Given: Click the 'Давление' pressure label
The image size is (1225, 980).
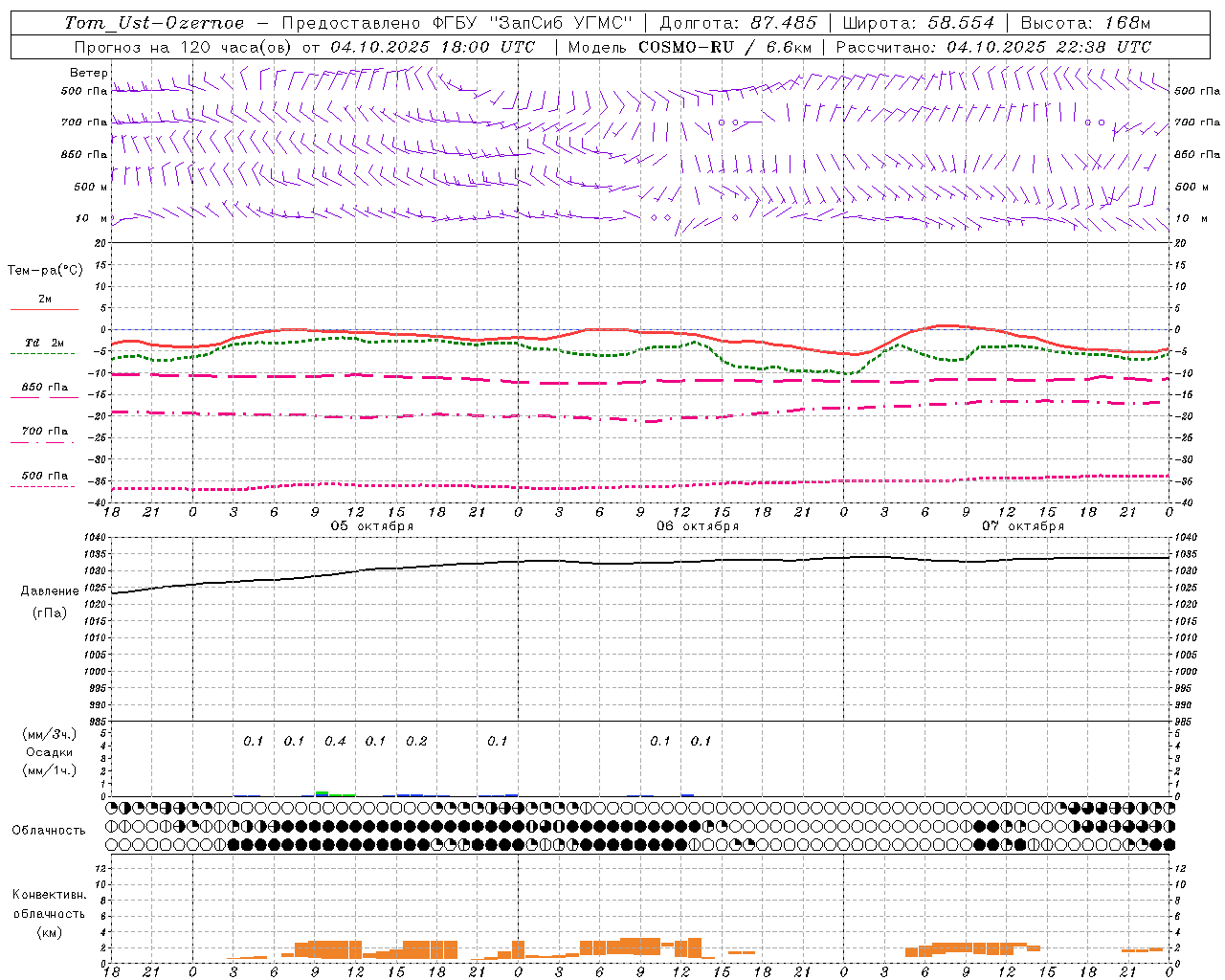Looking at the screenshot, I should (50, 591).
